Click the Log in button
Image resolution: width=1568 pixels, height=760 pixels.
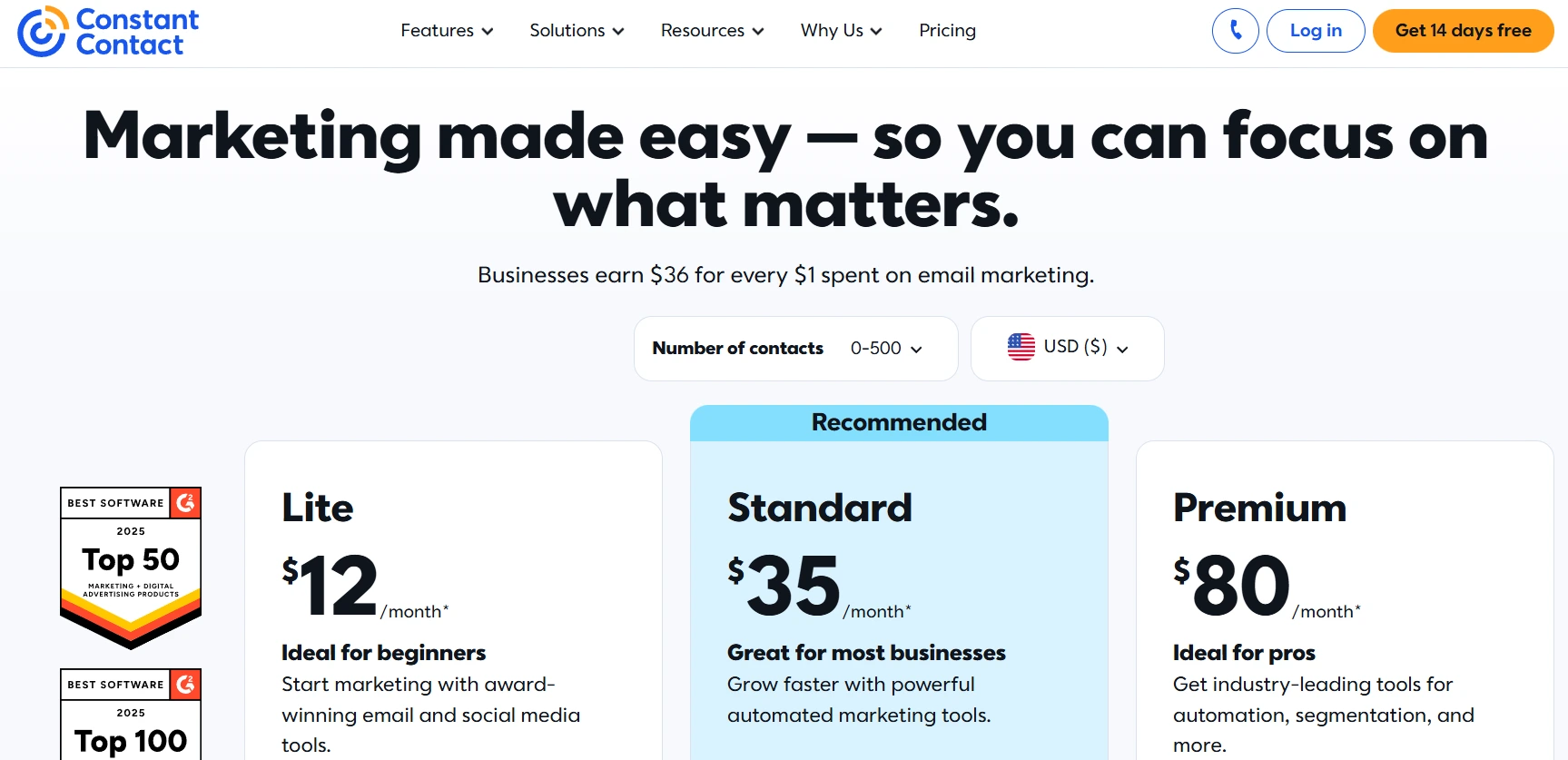point(1315,31)
